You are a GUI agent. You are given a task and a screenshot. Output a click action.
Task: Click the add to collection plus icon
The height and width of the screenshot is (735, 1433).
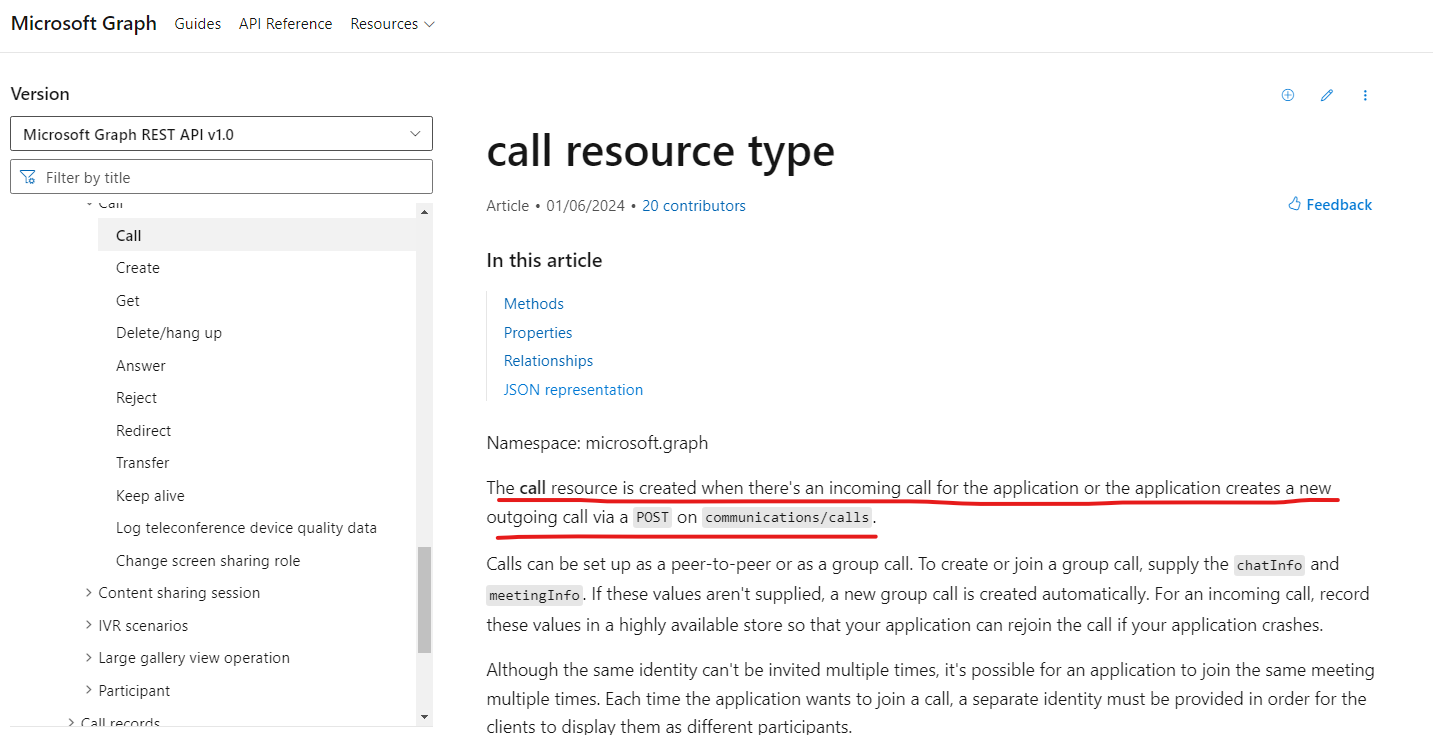pos(1288,95)
